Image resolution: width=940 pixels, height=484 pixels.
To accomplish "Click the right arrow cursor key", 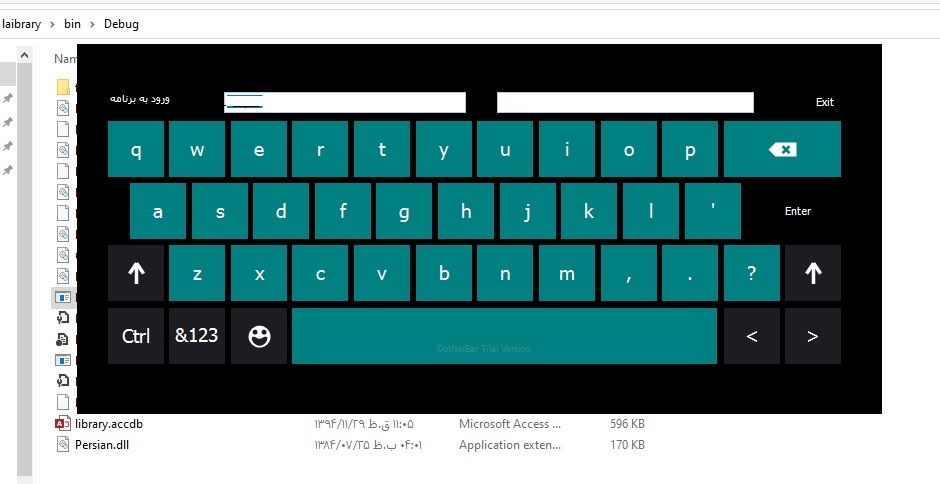I will [x=813, y=336].
